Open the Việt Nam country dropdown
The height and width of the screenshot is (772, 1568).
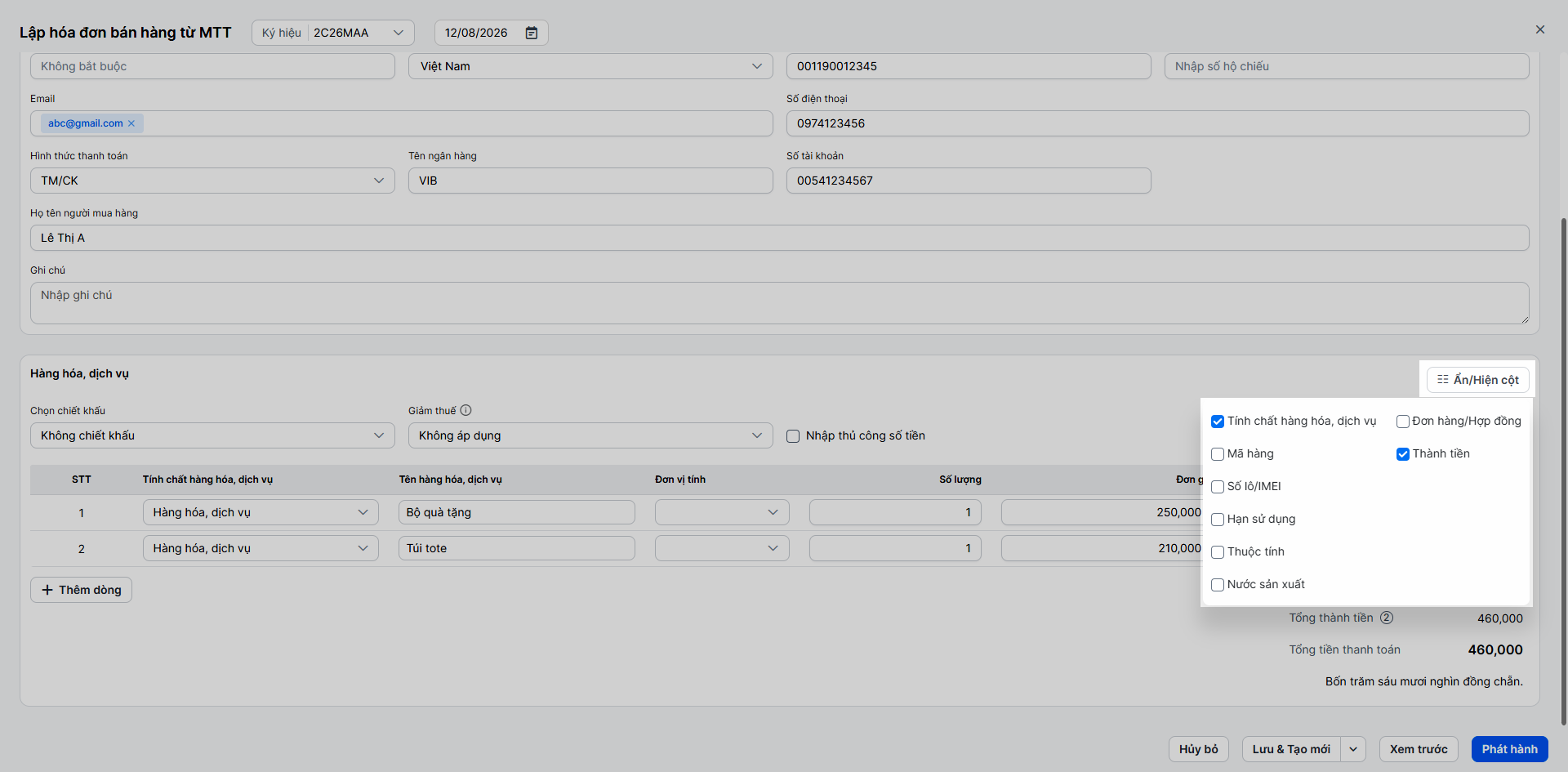point(590,66)
